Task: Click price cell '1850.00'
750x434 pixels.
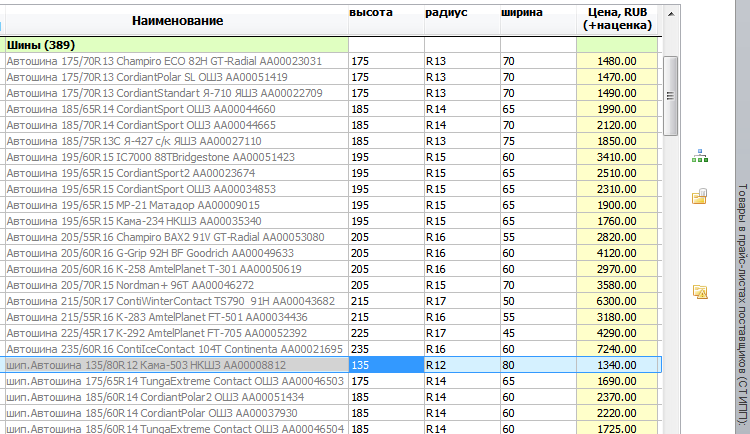Action: pyautogui.click(x=617, y=141)
